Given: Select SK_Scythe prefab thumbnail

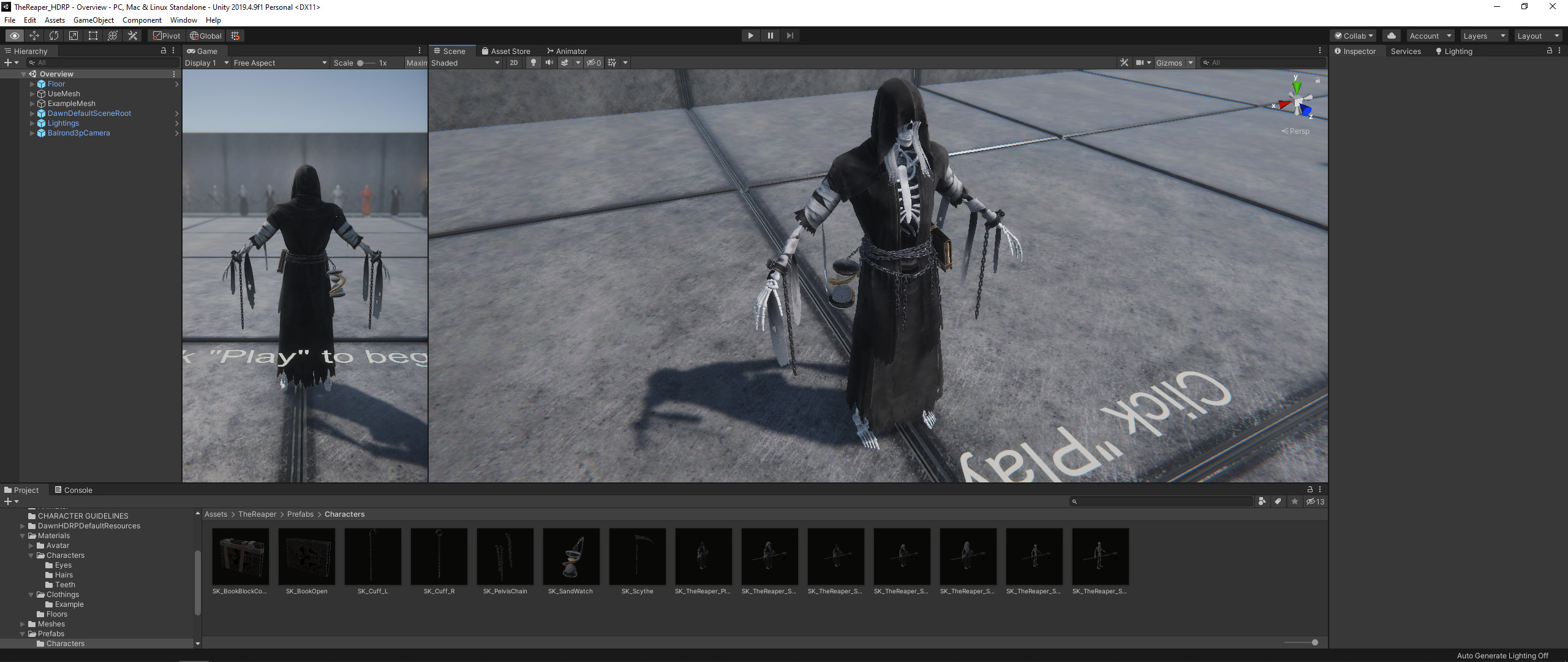Looking at the screenshot, I should coord(637,556).
